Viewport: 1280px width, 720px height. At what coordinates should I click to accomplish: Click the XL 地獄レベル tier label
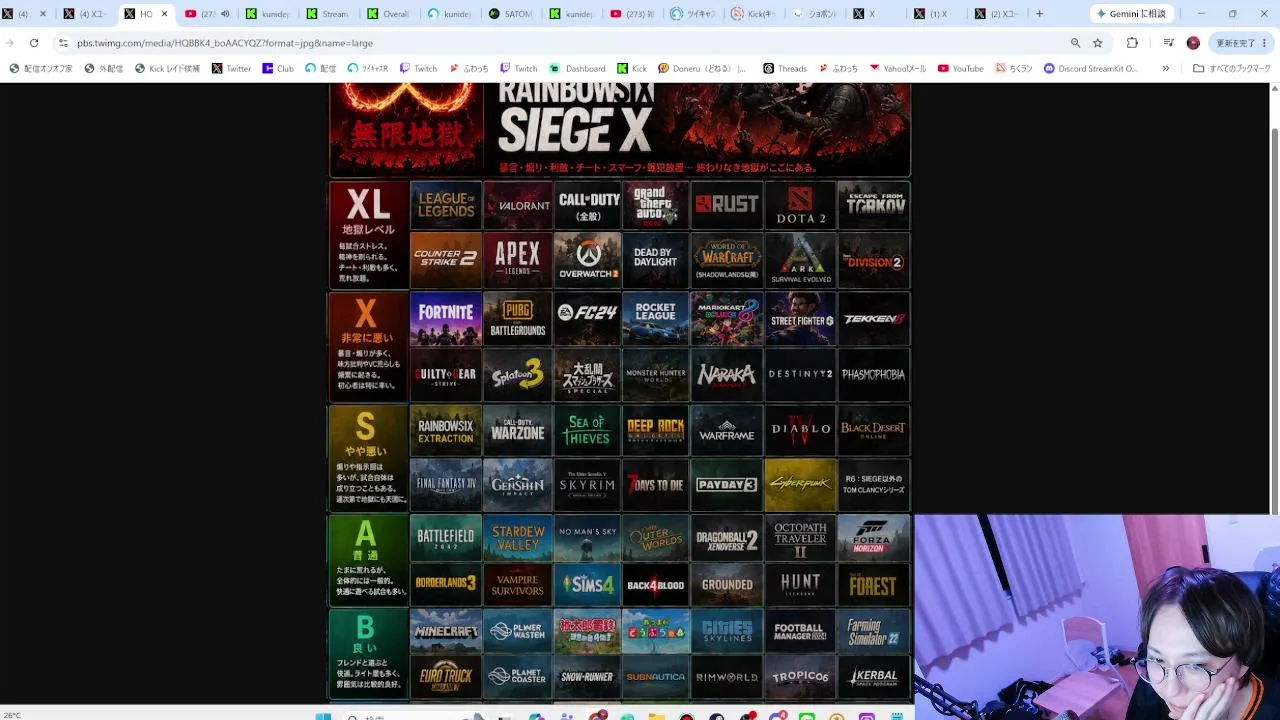(x=368, y=235)
